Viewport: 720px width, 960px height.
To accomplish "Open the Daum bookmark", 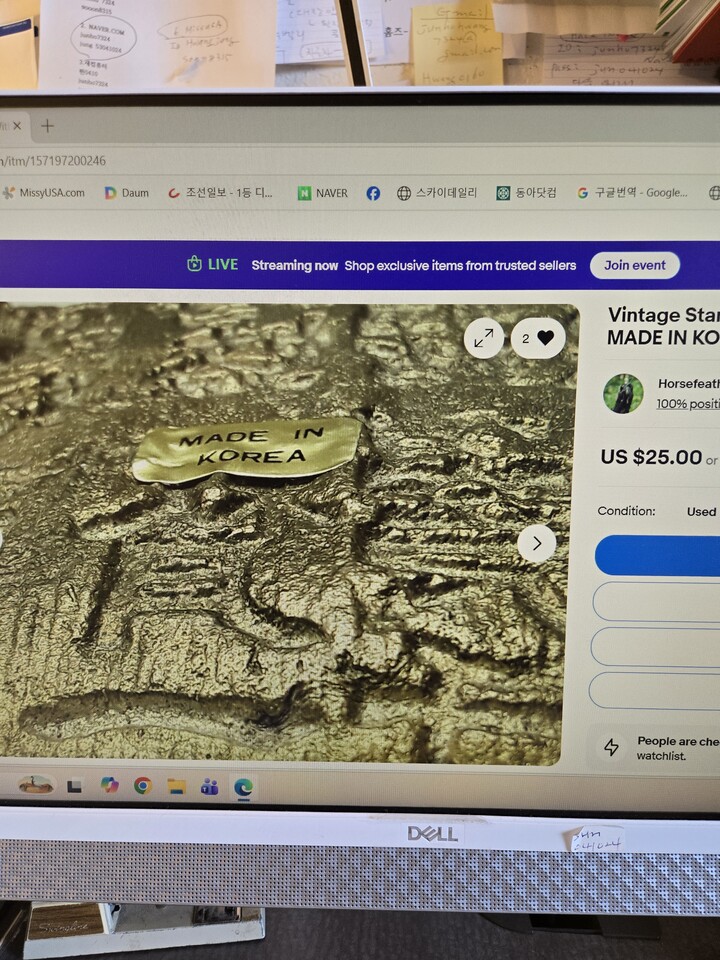I will pos(127,193).
